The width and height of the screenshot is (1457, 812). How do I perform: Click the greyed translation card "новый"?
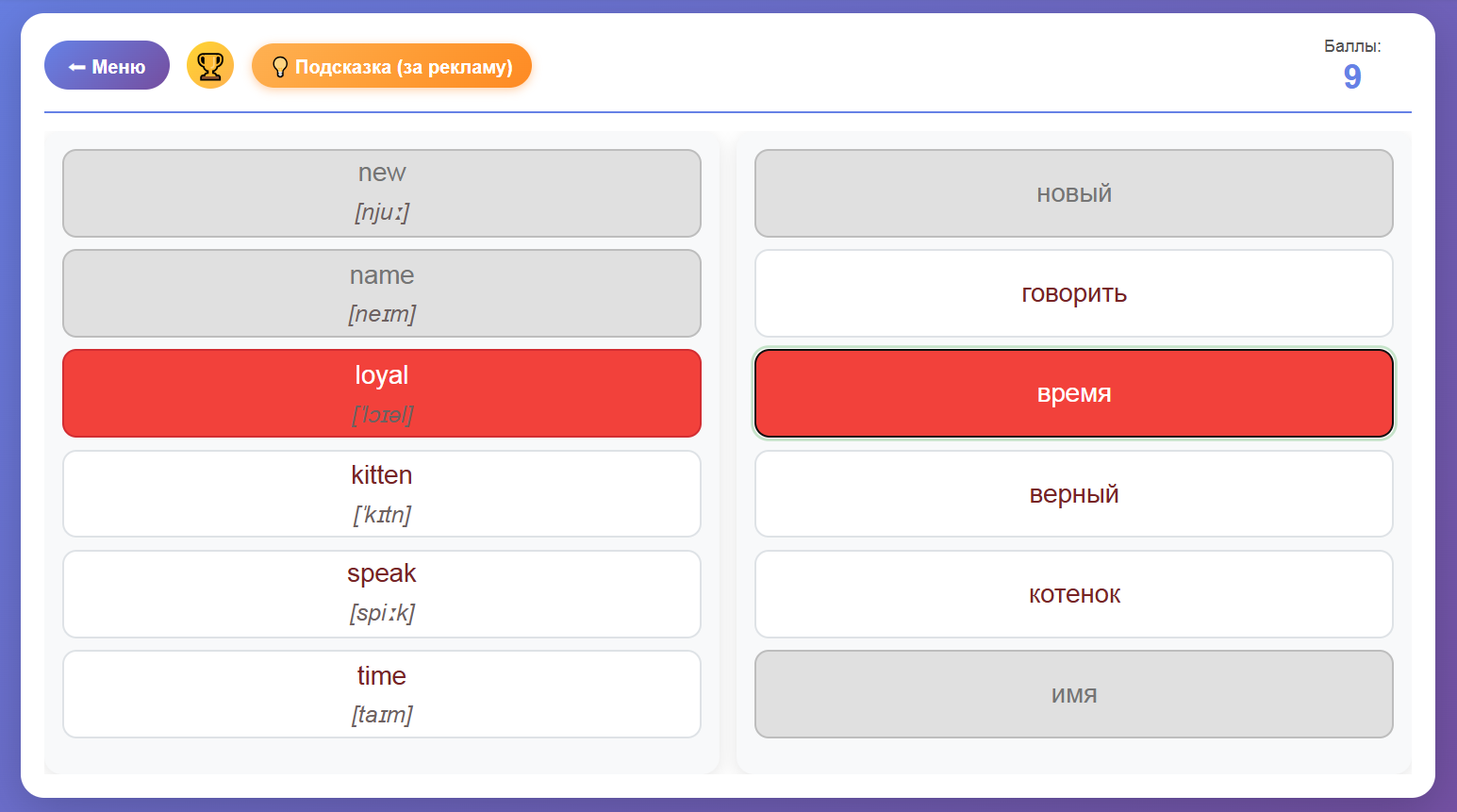(1073, 193)
